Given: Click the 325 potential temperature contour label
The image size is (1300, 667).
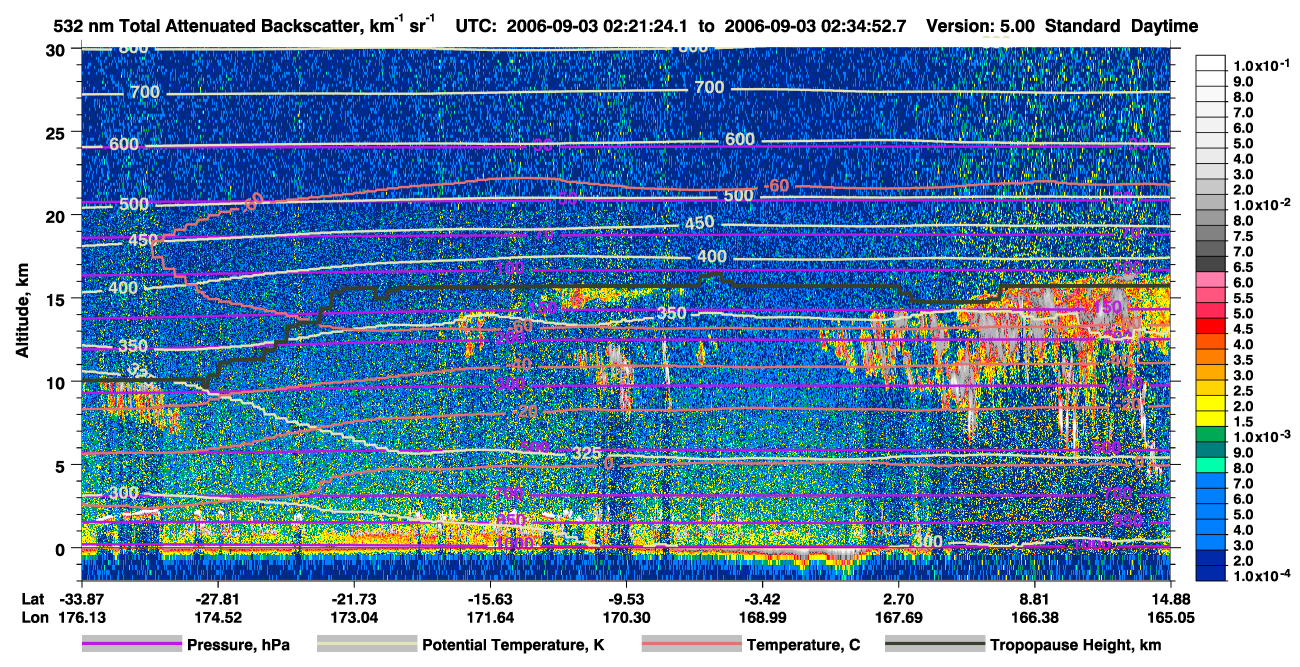Looking at the screenshot, I should tap(587, 454).
